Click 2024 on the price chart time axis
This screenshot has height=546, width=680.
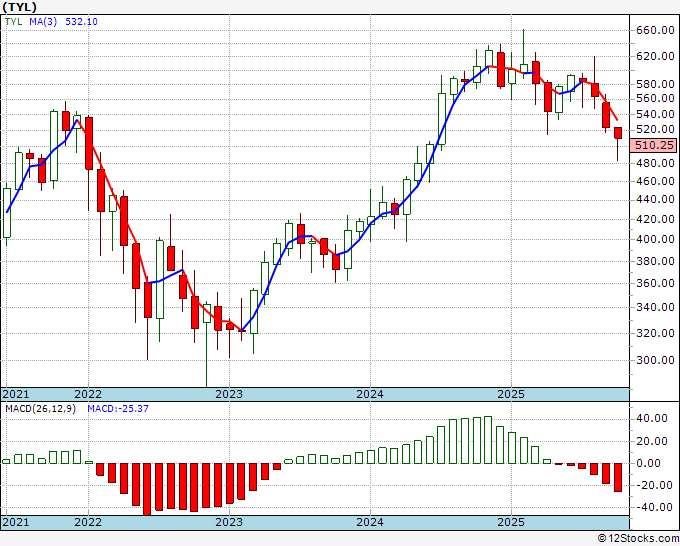[370, 394]
